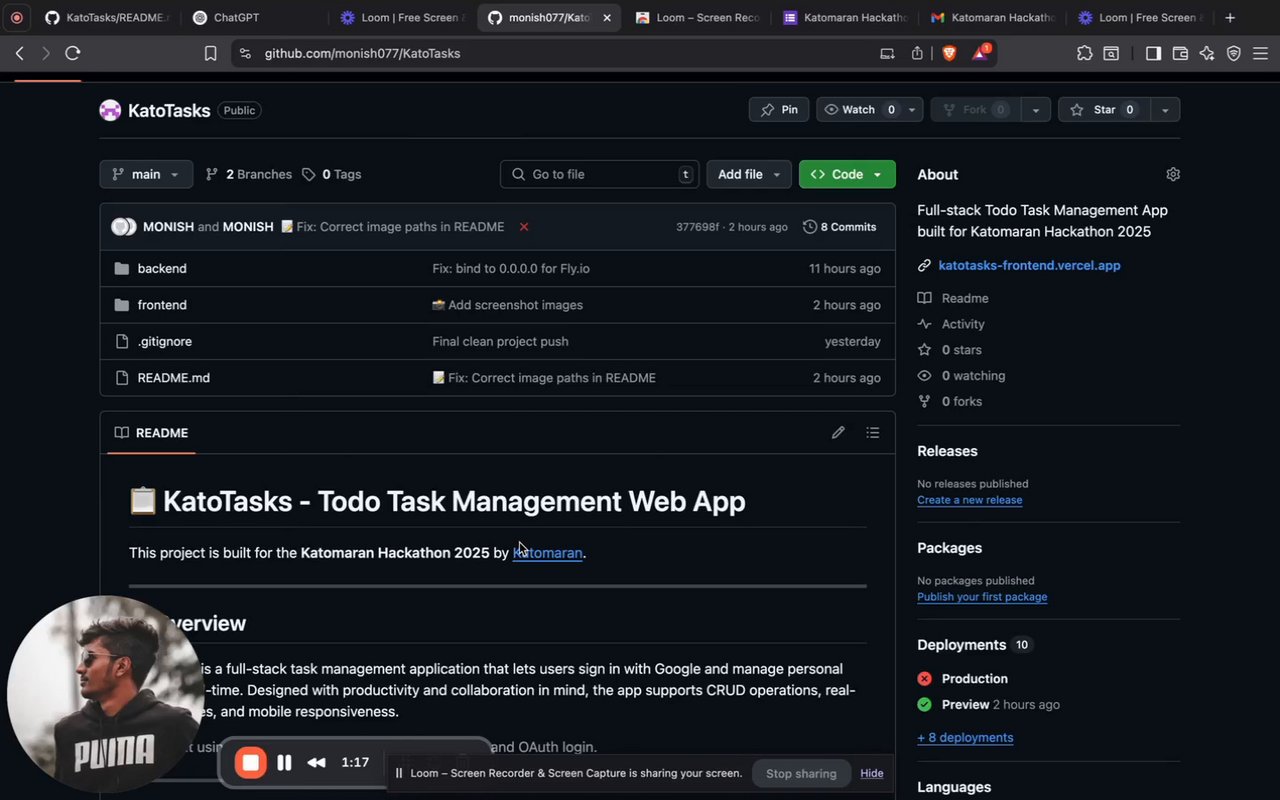Stop the Loom recording with the red button
The height and width of the screenshot is (800, 1280).
pyautogui.click(x=250, y=763)
